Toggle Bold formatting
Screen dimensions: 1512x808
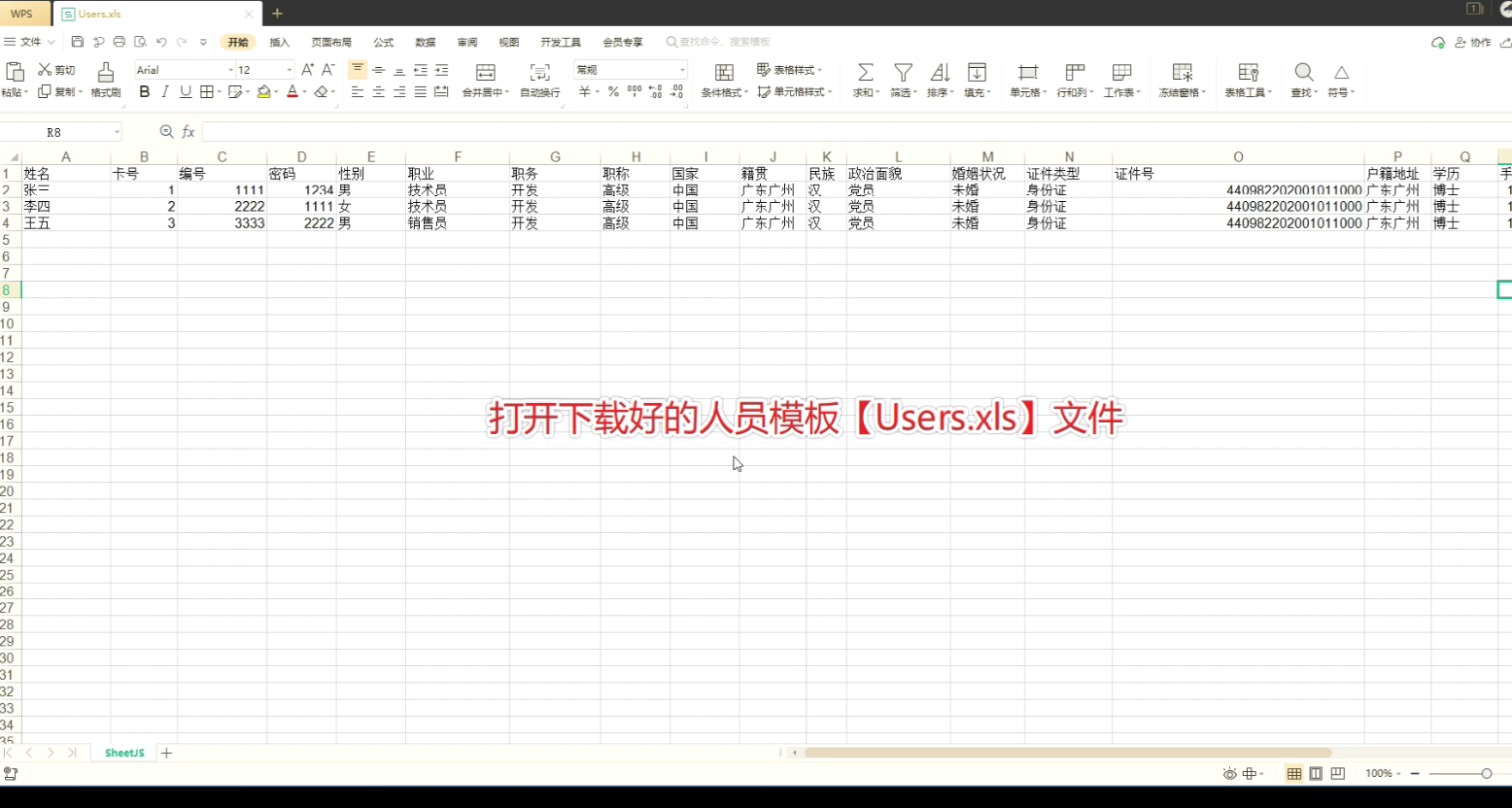pyautogui.click(x=145, y=92)
